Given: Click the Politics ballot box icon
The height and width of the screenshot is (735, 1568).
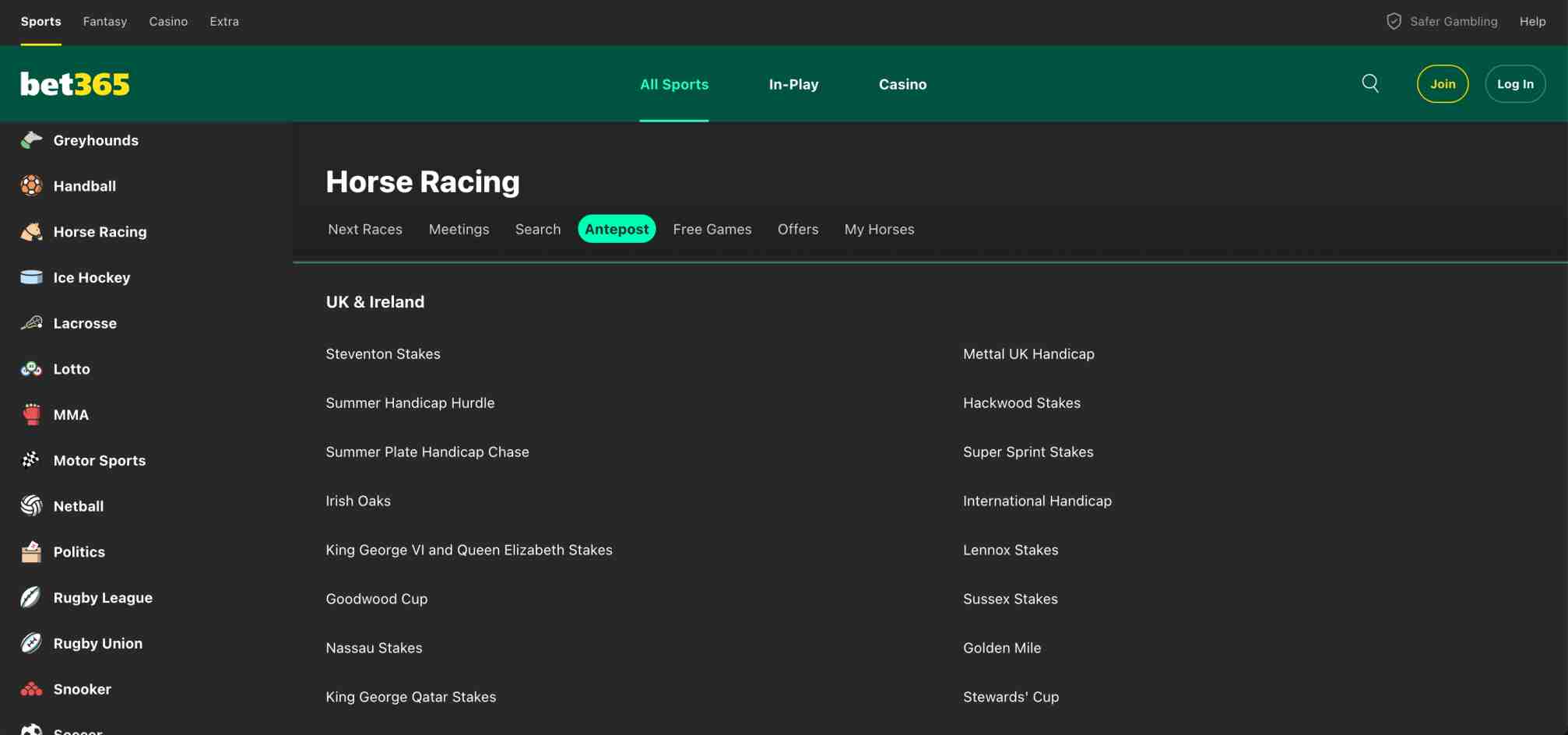Looking at the screenshot, I should coord(31,552).
